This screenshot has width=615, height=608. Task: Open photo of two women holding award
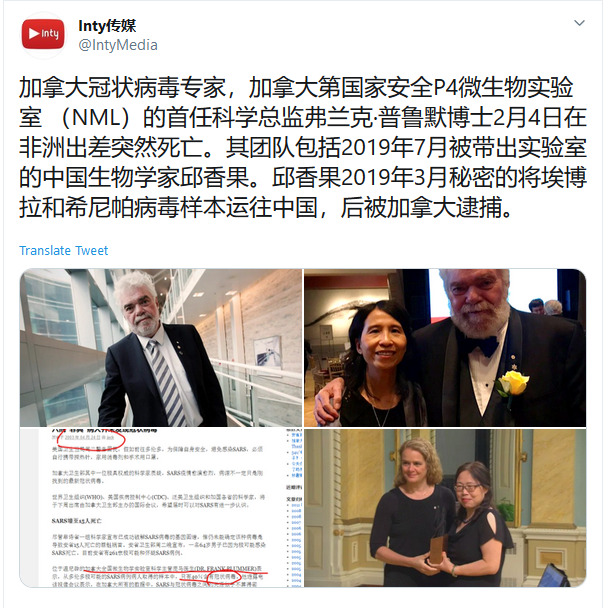445,508
